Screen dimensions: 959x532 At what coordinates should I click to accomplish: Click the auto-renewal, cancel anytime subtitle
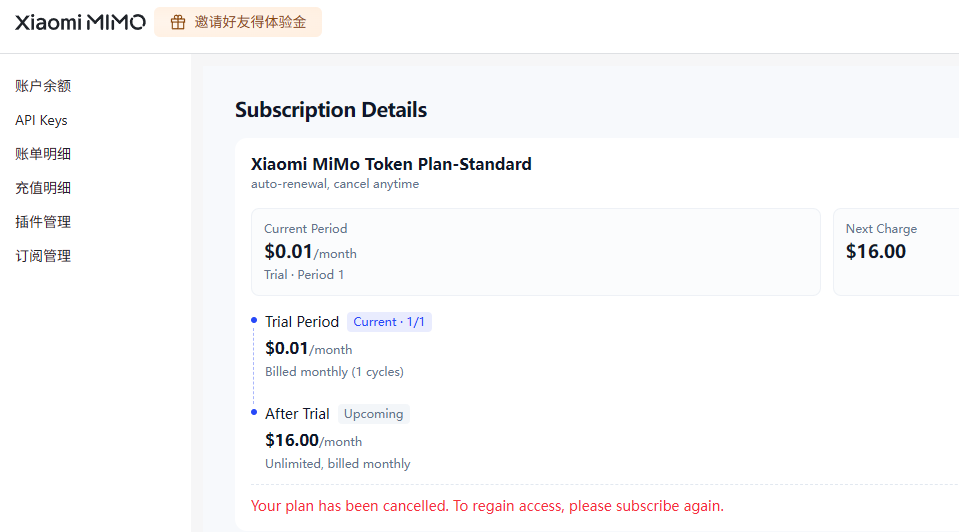[335, 184]
